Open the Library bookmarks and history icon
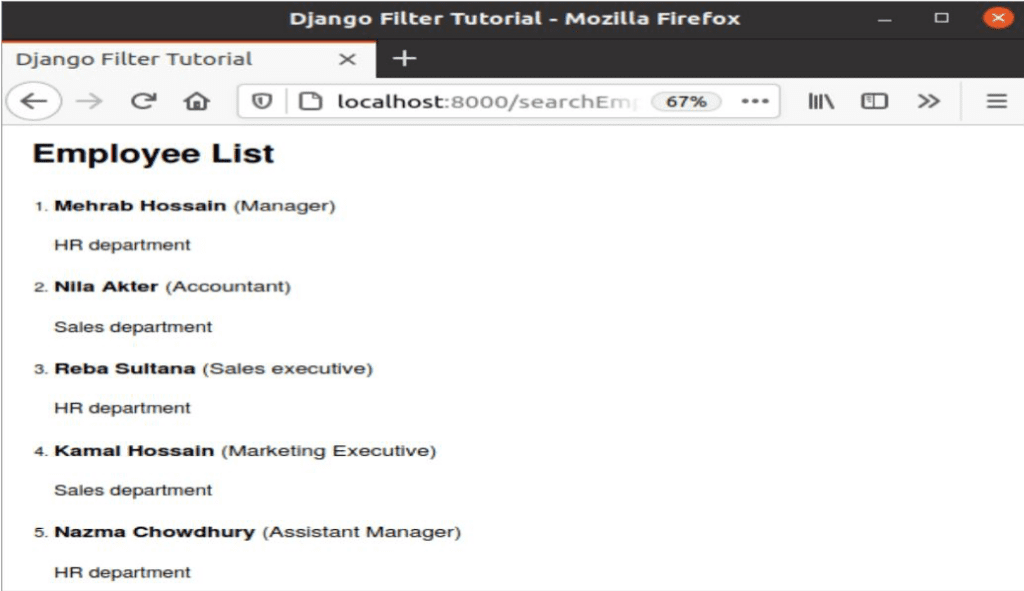This screenshot has height=591, width=1024. click(x=821, y=101)
